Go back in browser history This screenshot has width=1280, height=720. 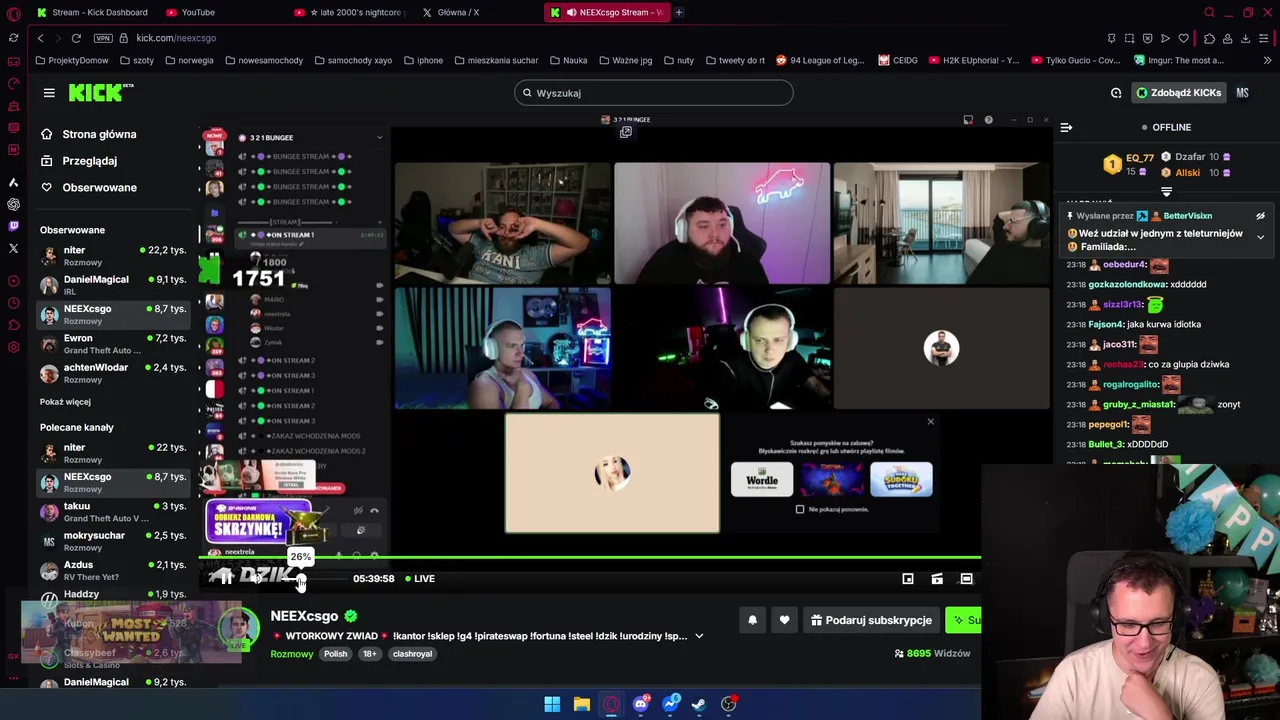tap(40, 38)
